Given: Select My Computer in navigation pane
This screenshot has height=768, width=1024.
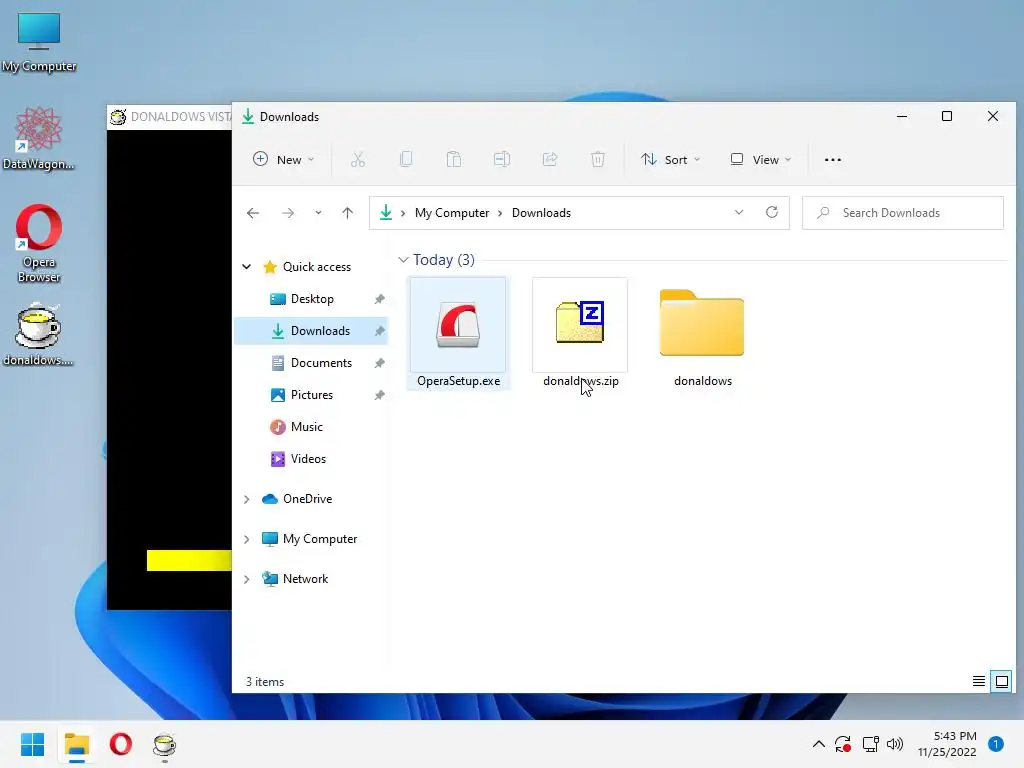Looking at the screenshot, I should (319, 539).
